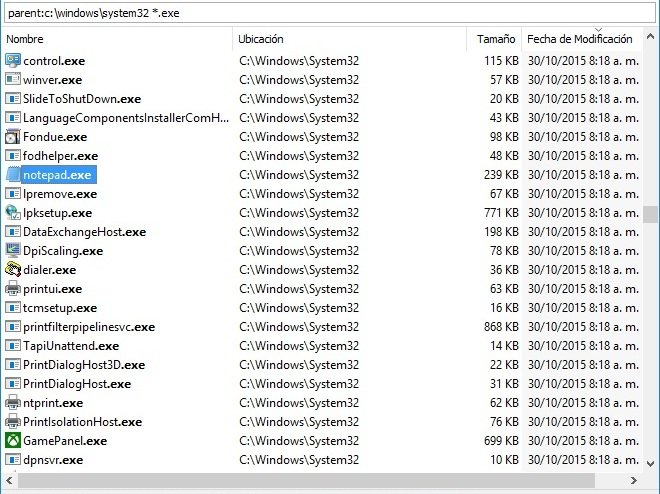Click the lpremove.exe icon

[13, 194]
